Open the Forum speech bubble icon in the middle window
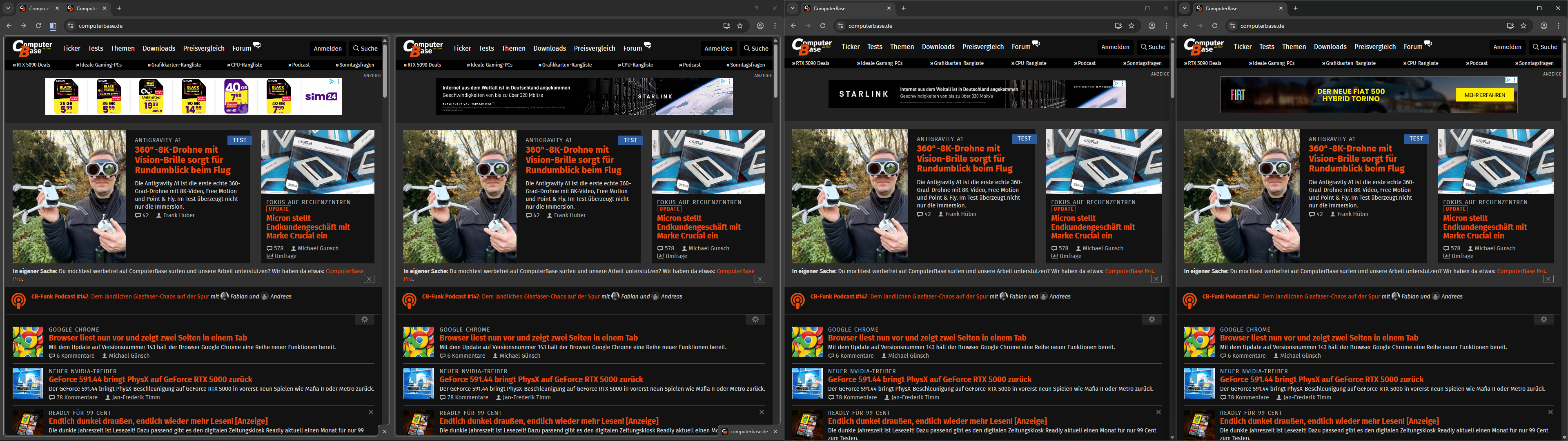Screen dimensions: 1568x441 tap(1036, 44)
